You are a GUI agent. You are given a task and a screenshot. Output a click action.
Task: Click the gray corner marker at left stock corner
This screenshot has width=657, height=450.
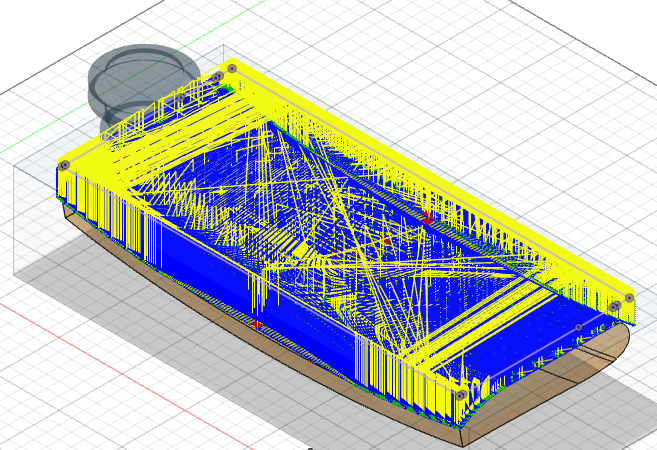tap(64, 164)
